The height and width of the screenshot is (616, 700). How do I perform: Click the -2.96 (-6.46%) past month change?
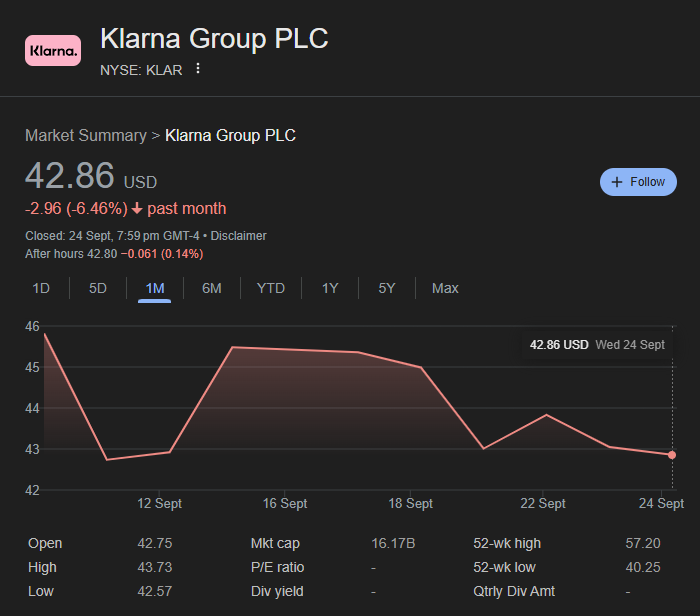tap(126, 208)
